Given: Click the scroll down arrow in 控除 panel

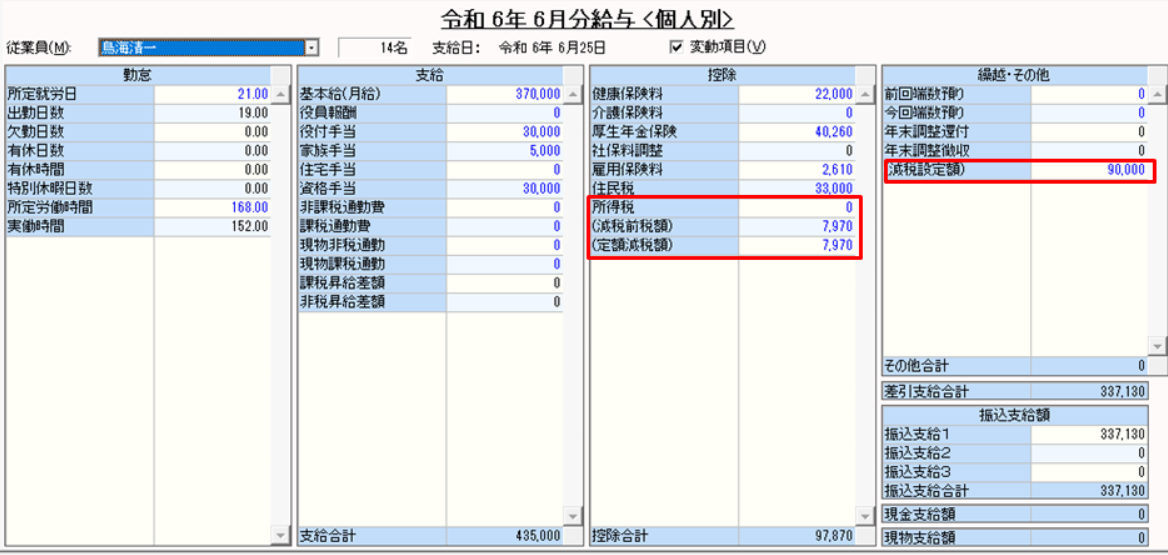Looking at the screenshot, I should tap(865, 516).
